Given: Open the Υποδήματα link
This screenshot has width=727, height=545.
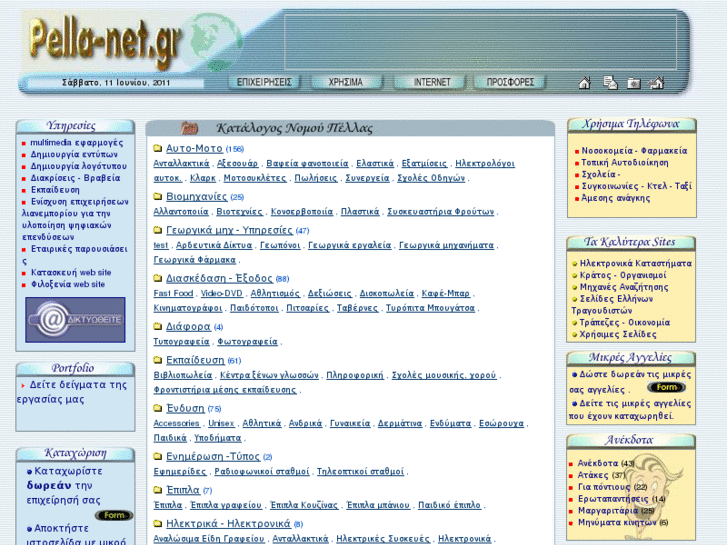Looking at the screenshot, I should coord(218,438).
